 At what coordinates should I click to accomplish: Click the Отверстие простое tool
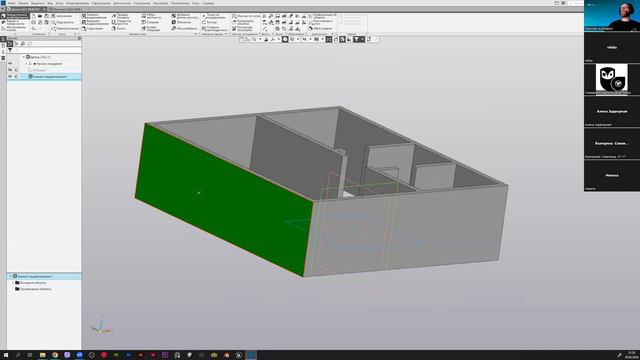(121, 22)
